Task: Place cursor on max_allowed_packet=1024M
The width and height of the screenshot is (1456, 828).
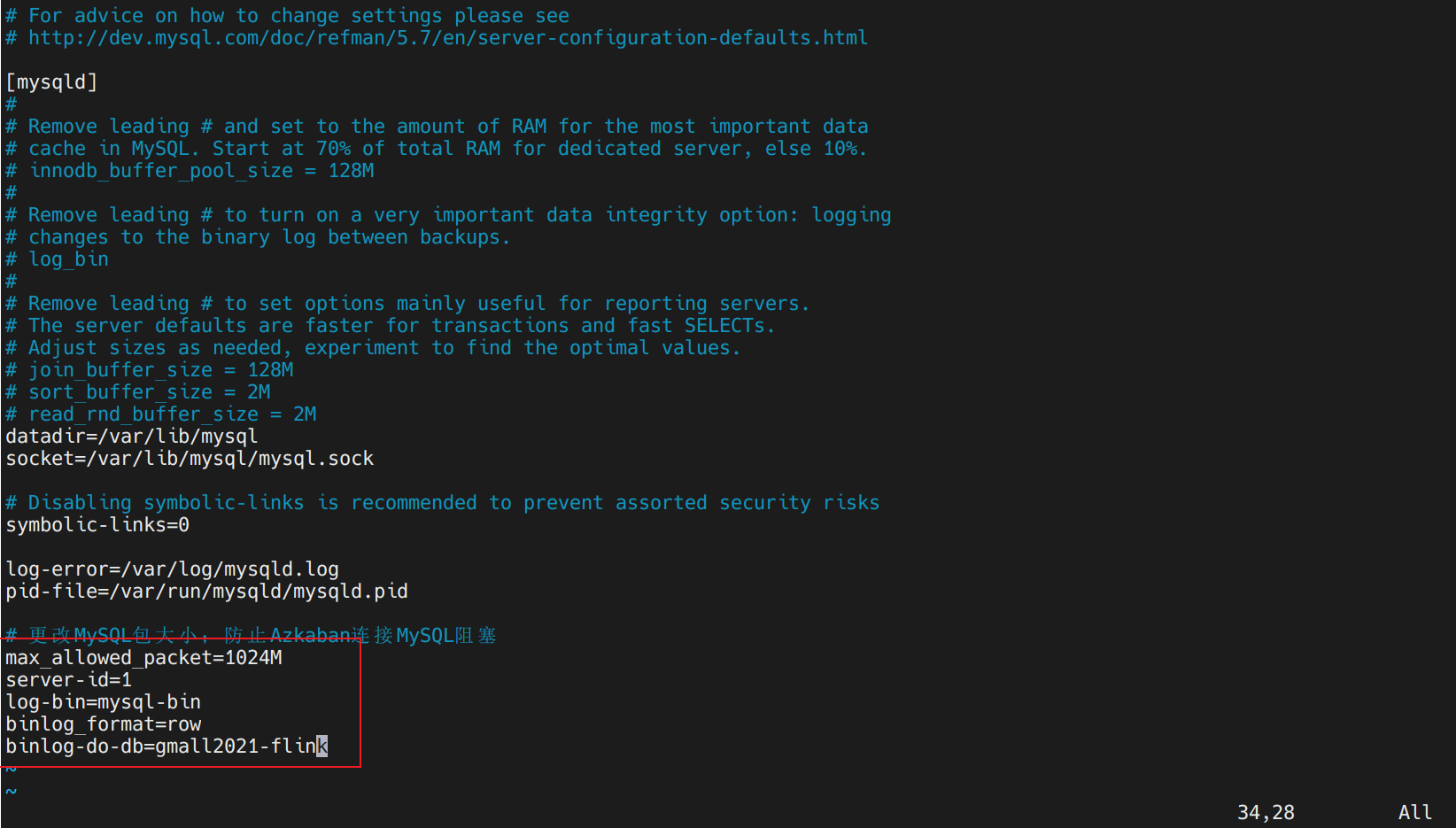Action: click(x=143, y=658)
